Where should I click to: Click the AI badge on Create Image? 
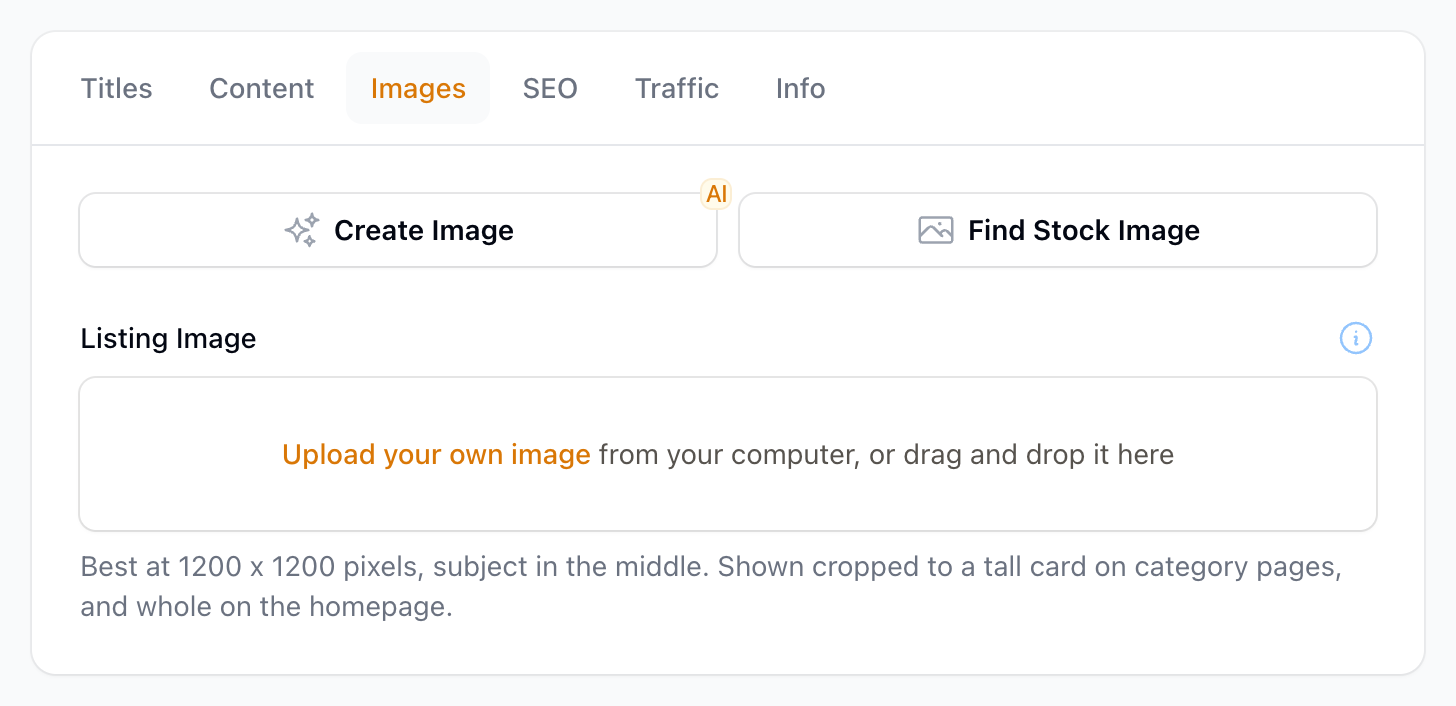pos(717,194)
